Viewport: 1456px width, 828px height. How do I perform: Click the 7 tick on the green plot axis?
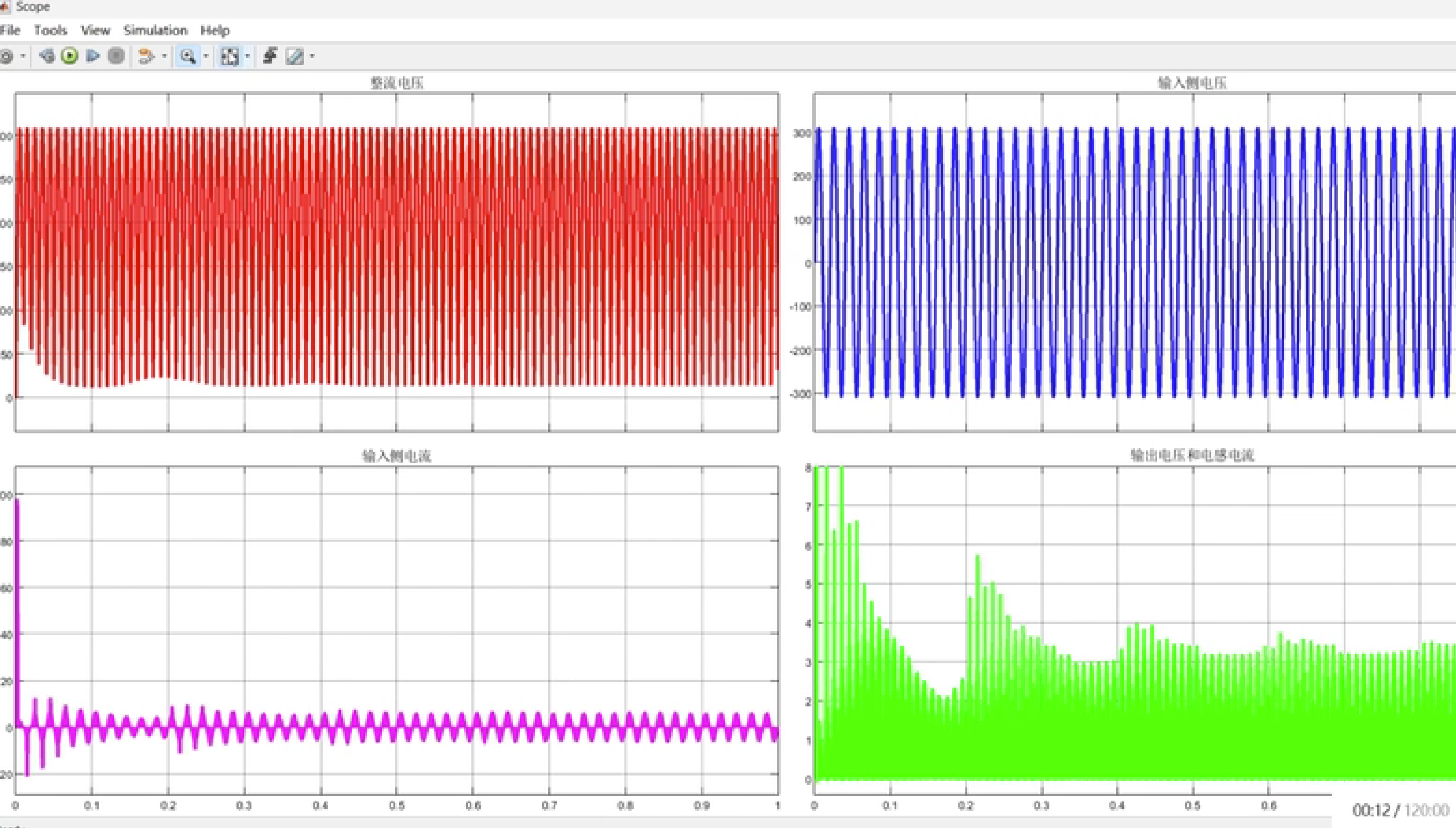(807, 506)
